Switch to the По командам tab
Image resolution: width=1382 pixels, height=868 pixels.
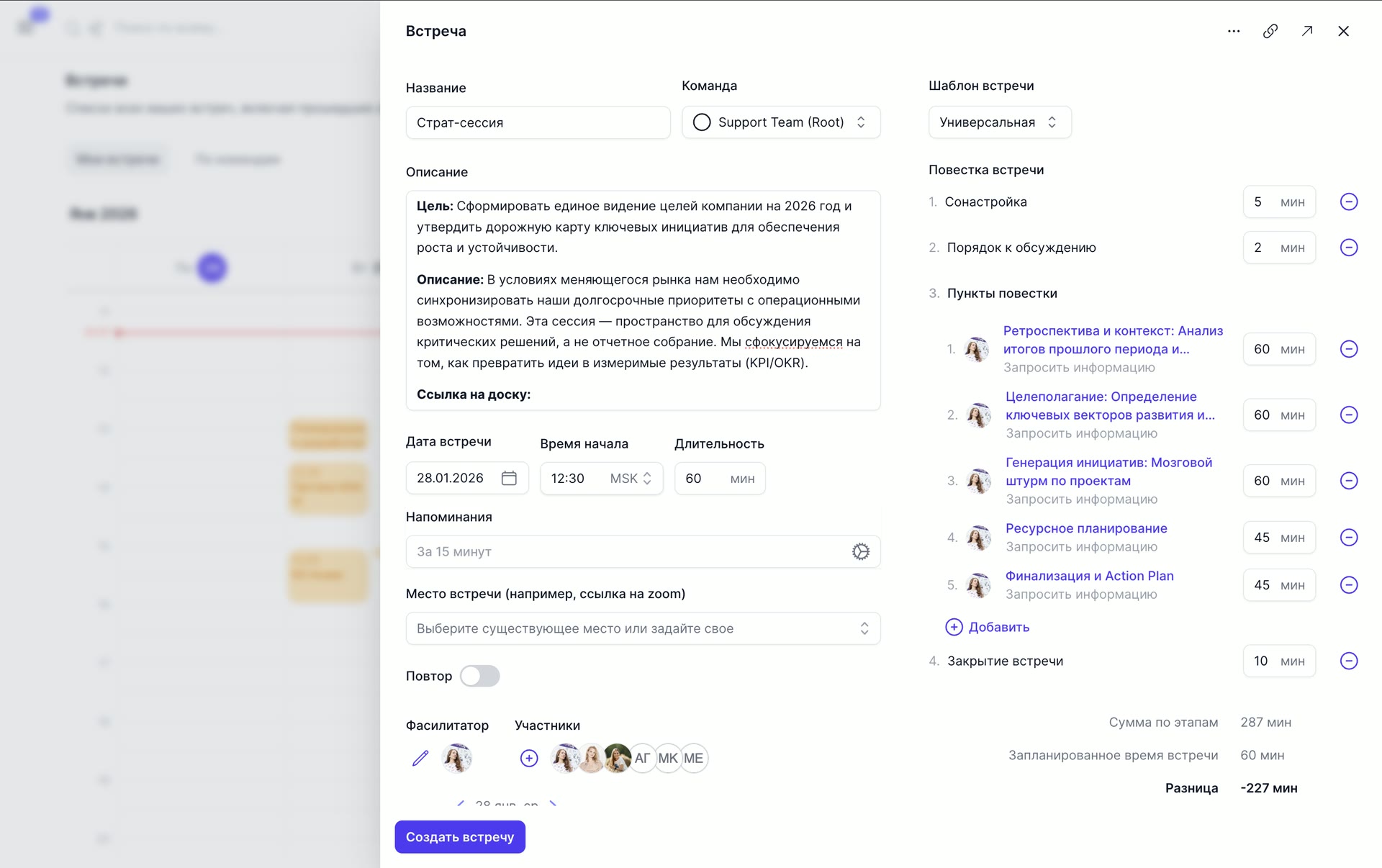click(x=238, y=159)
